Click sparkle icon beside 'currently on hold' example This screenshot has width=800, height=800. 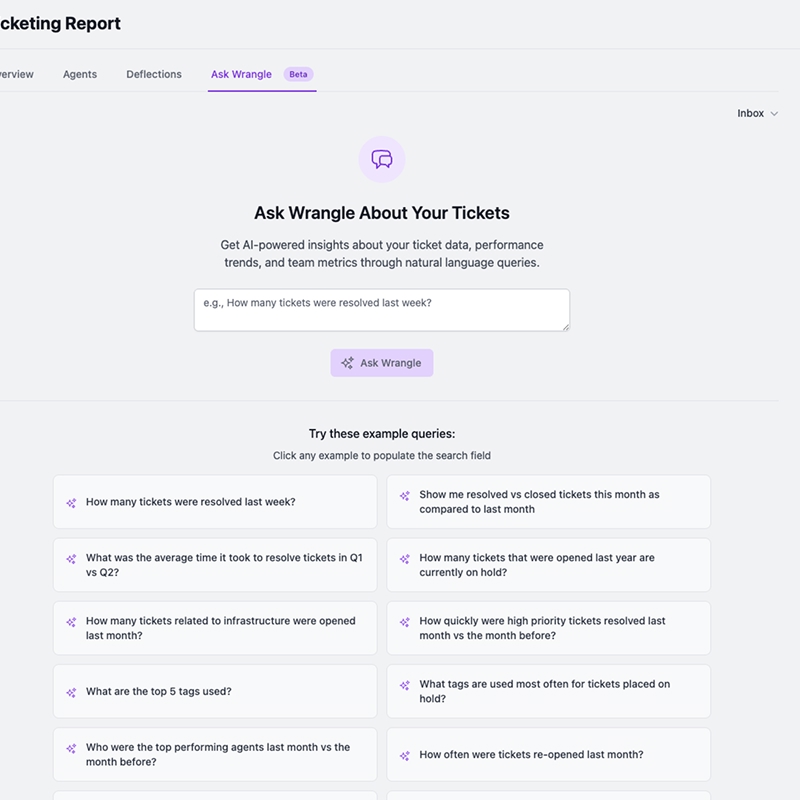405,559
